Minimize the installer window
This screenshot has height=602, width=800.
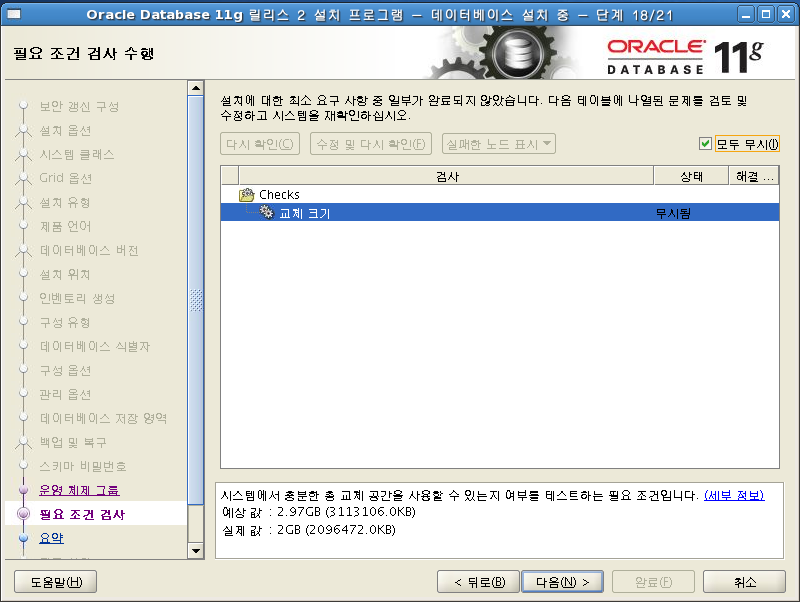746,14
